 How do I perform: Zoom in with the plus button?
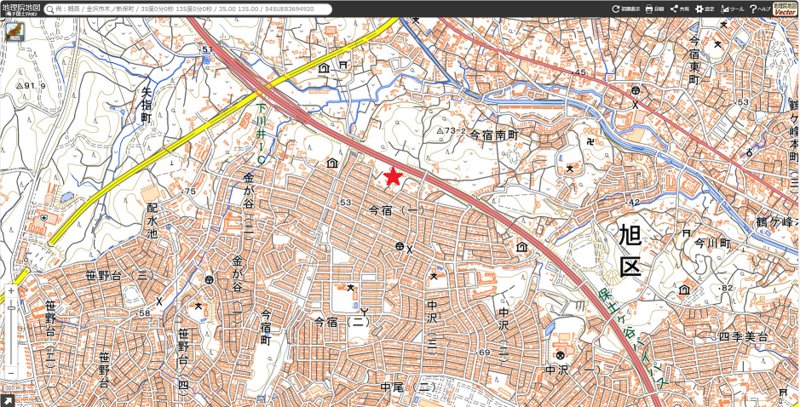point(11,292)
